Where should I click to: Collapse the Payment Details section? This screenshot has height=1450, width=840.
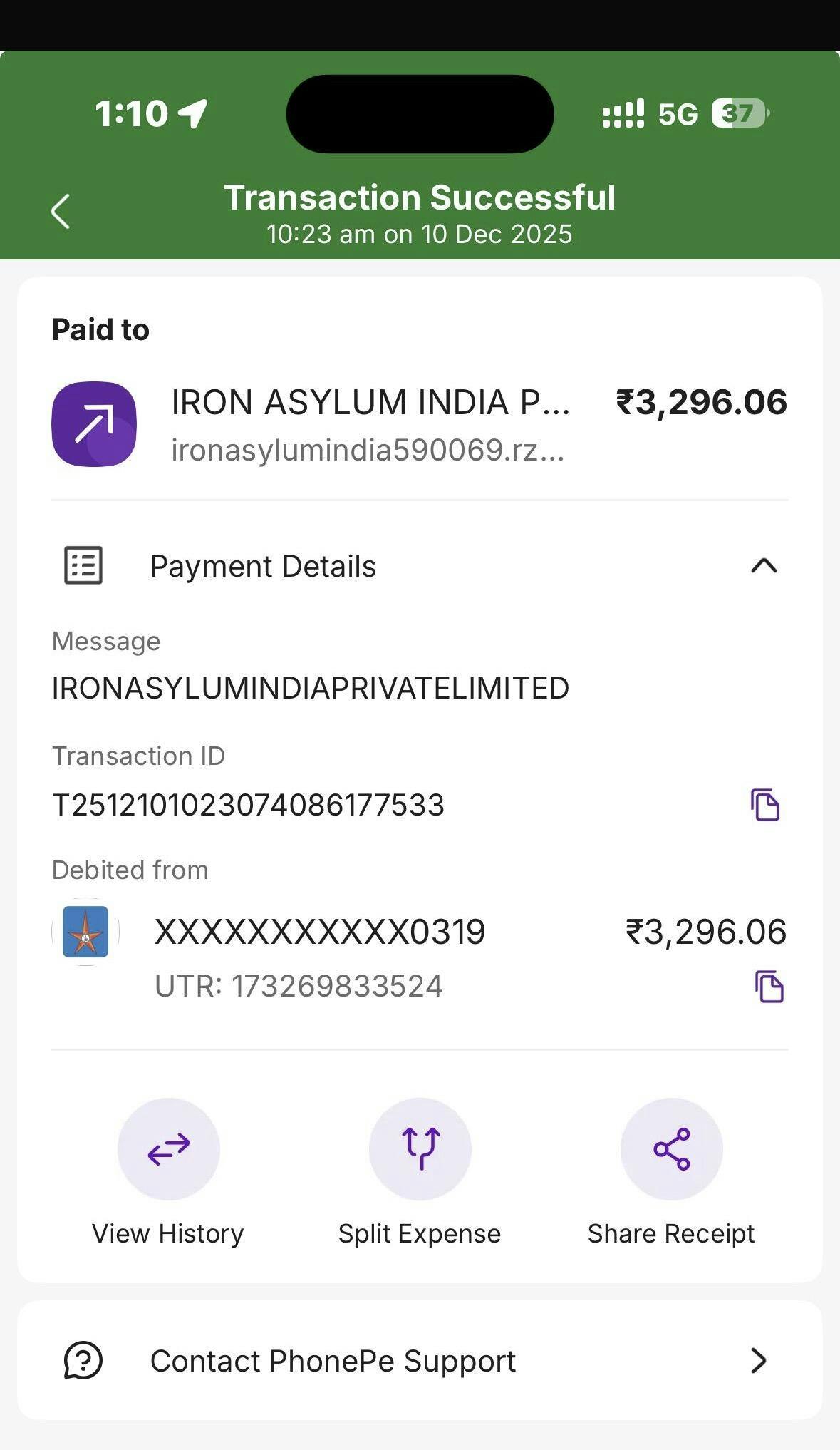tap(764, 566)
